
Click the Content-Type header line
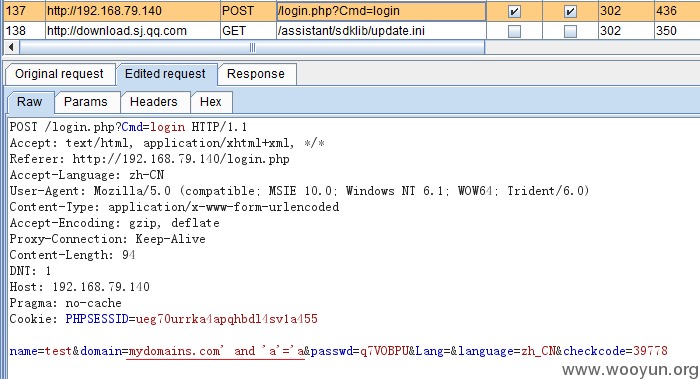(174, 207)
